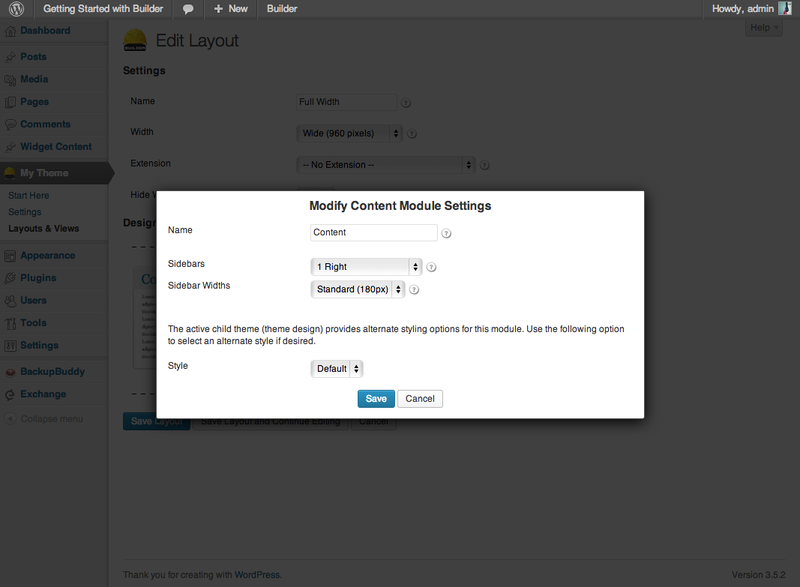Click the Comments speech bubble sidebar icon

10,124
